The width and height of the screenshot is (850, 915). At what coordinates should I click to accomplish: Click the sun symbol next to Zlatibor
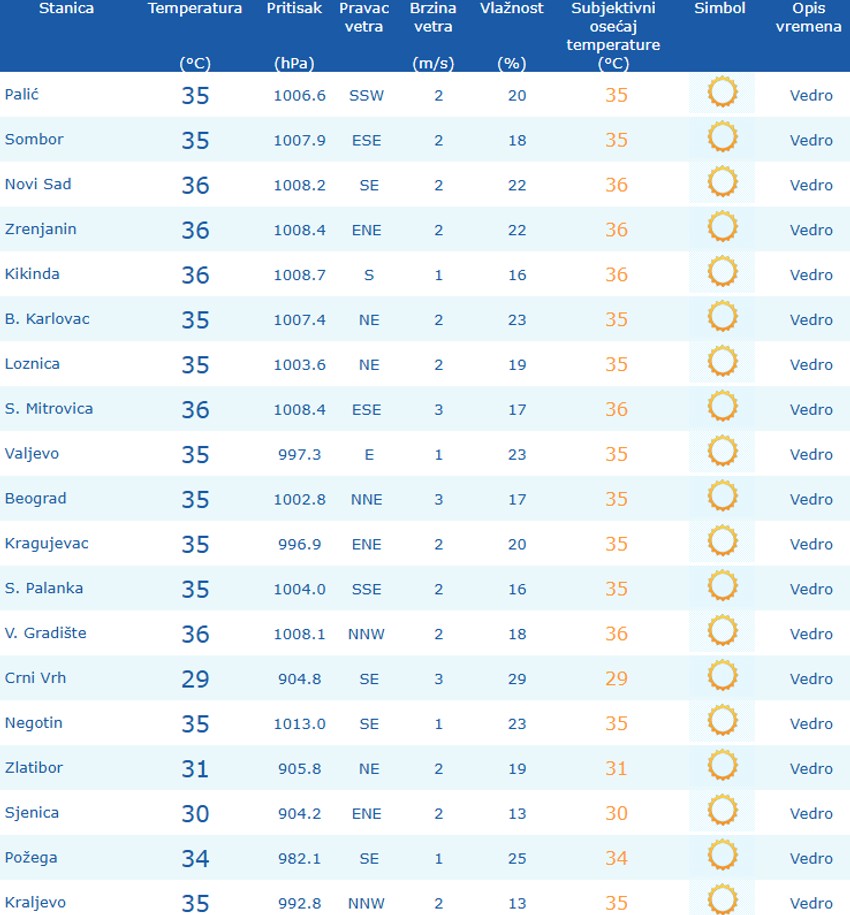click(x=722, y=767)
